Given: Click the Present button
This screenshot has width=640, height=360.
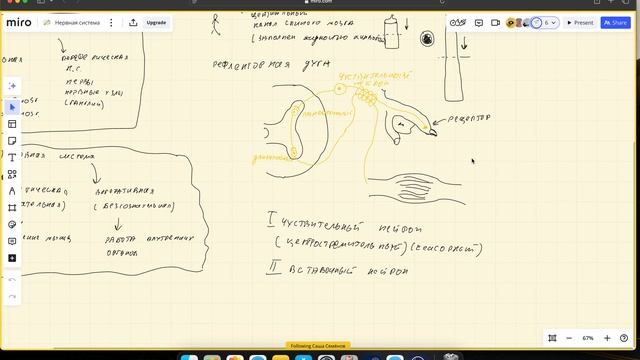Looking at the screenshot, I should coord(580,23).
